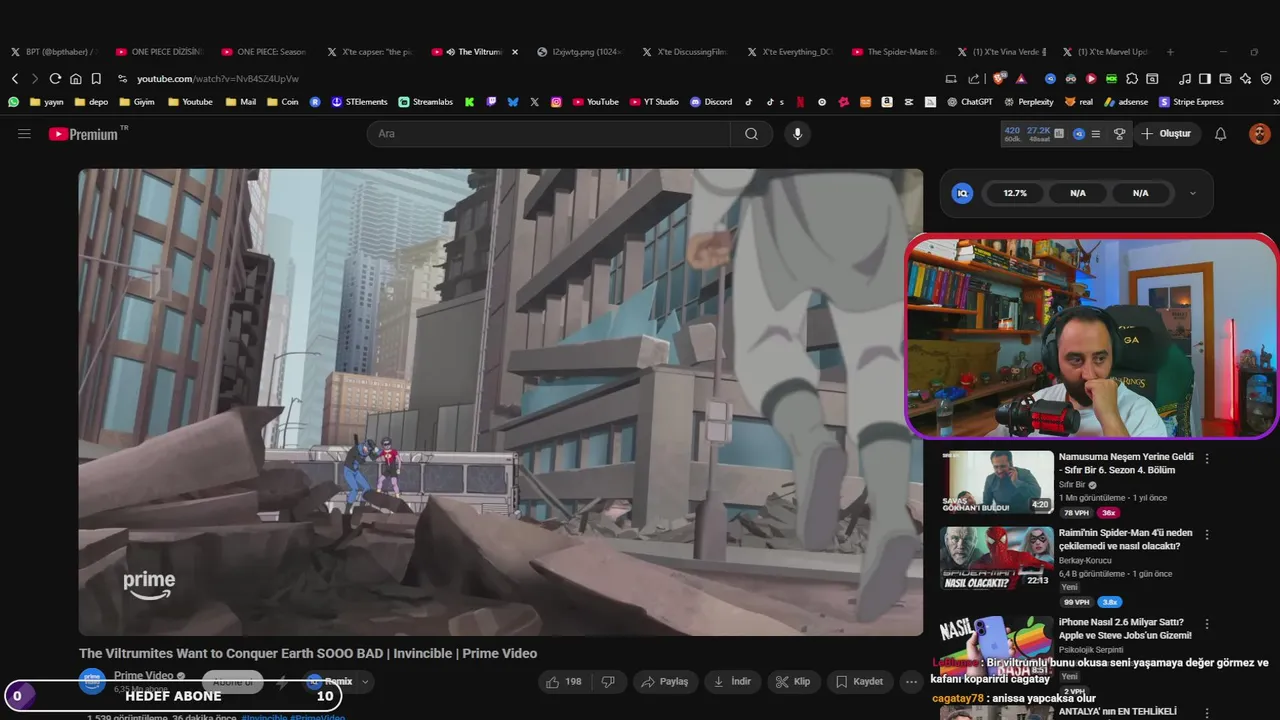Open the Mail bookmark folder

pyautogui.click(x=241, y=102)
